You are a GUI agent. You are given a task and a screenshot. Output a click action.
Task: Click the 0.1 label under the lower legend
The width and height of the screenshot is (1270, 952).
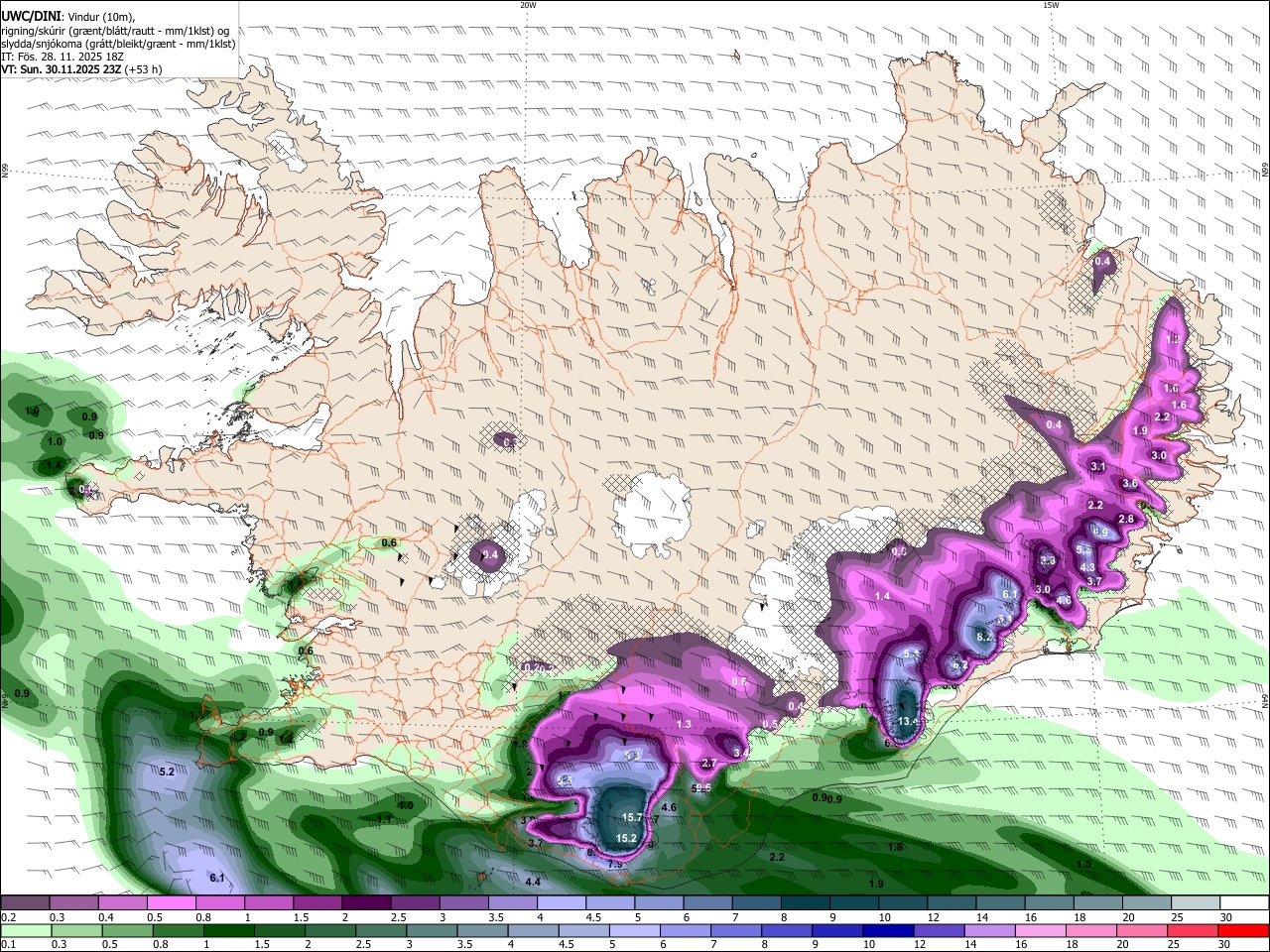click(x=7, y=945)
